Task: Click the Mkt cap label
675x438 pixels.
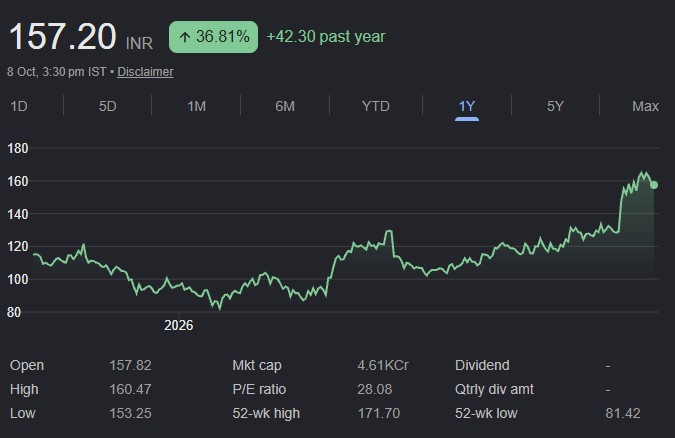Action: click(257, 365)
